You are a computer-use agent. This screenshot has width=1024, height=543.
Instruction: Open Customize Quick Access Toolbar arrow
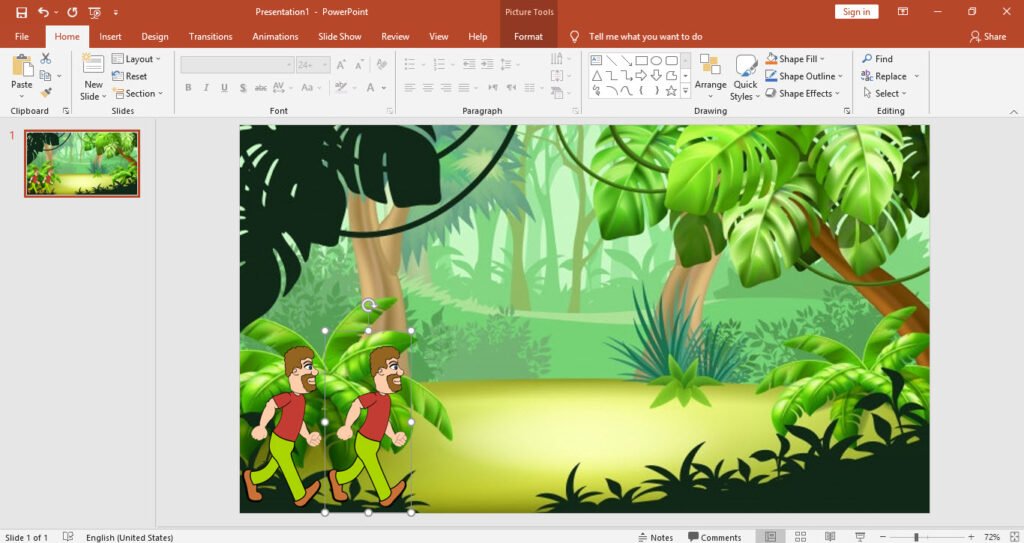(116, 12)
